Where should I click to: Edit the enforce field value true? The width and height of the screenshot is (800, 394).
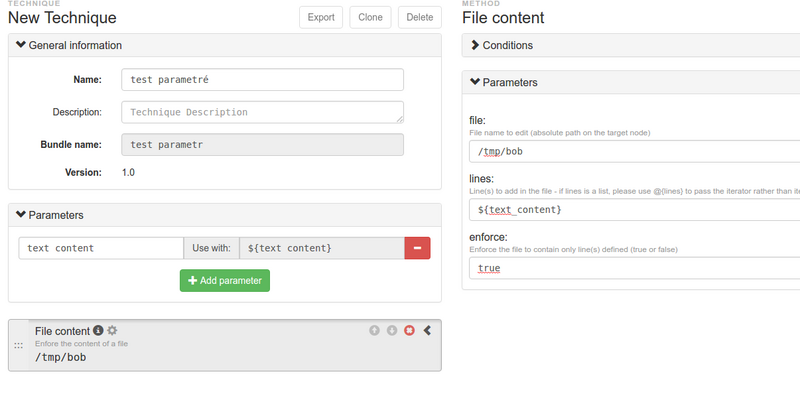634,268
